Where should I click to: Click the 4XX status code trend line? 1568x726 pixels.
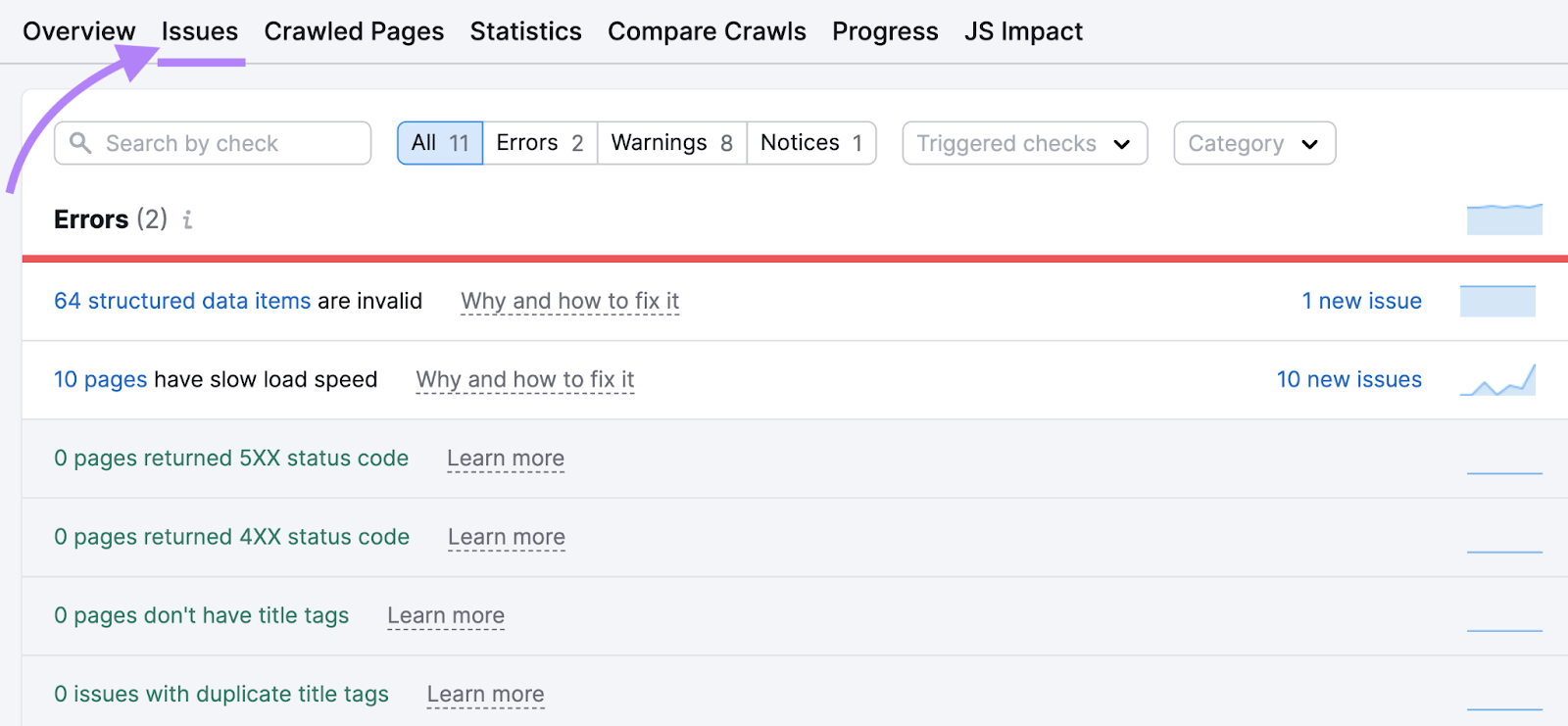coord(1504,551)
